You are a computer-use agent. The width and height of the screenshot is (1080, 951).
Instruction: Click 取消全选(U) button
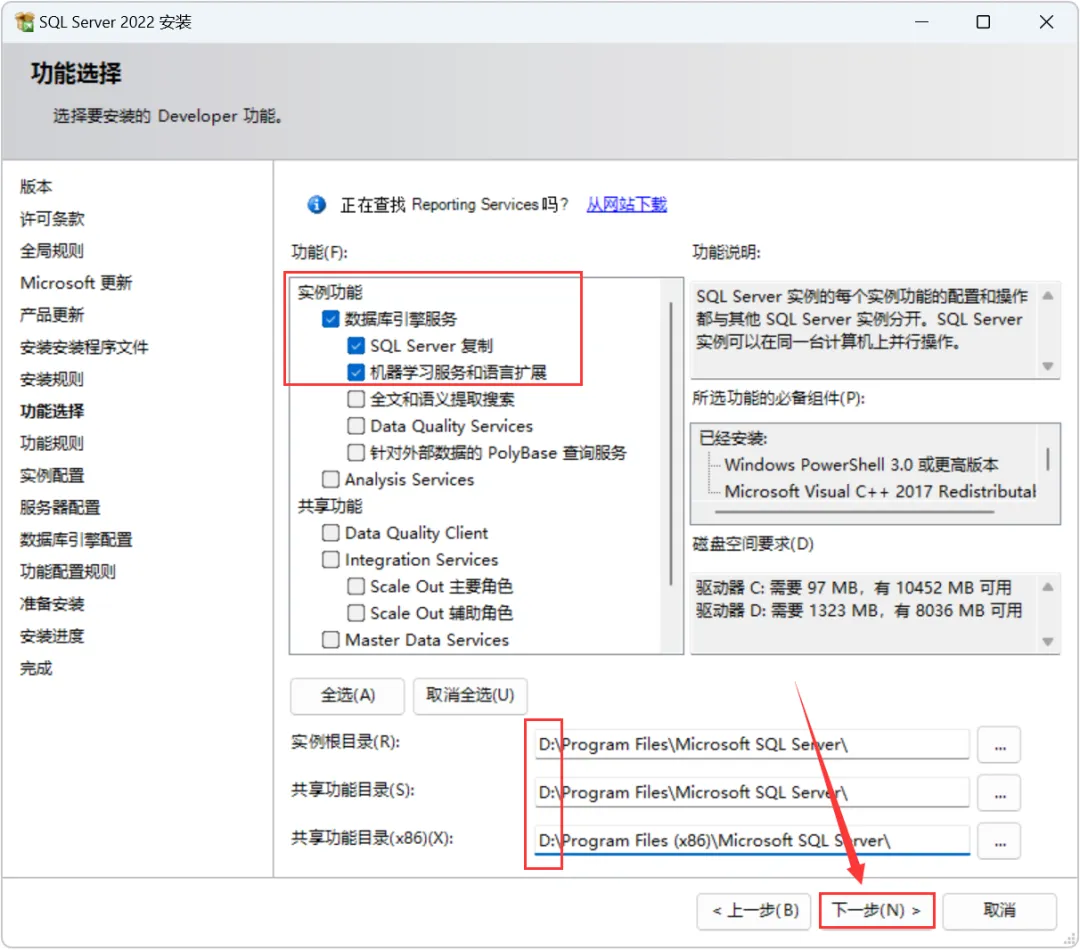(470, 696)
